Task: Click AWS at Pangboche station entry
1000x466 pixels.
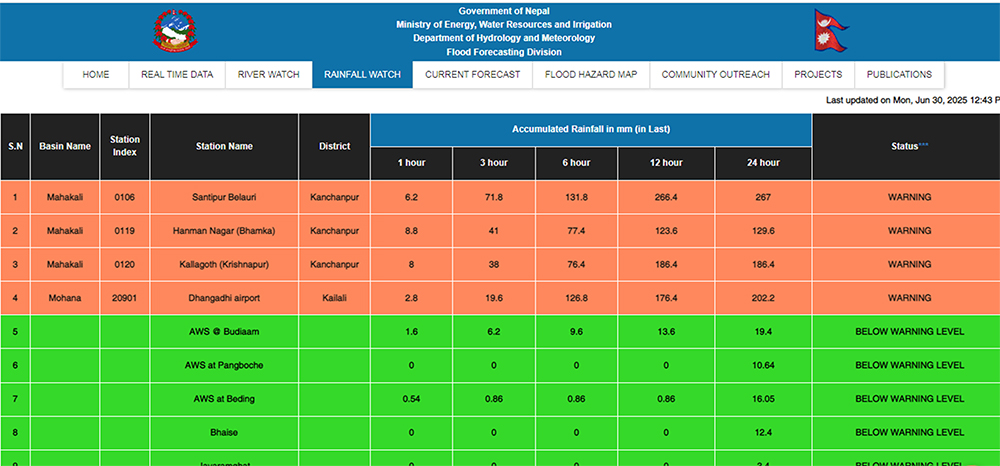Action: (x=224, y=366)
